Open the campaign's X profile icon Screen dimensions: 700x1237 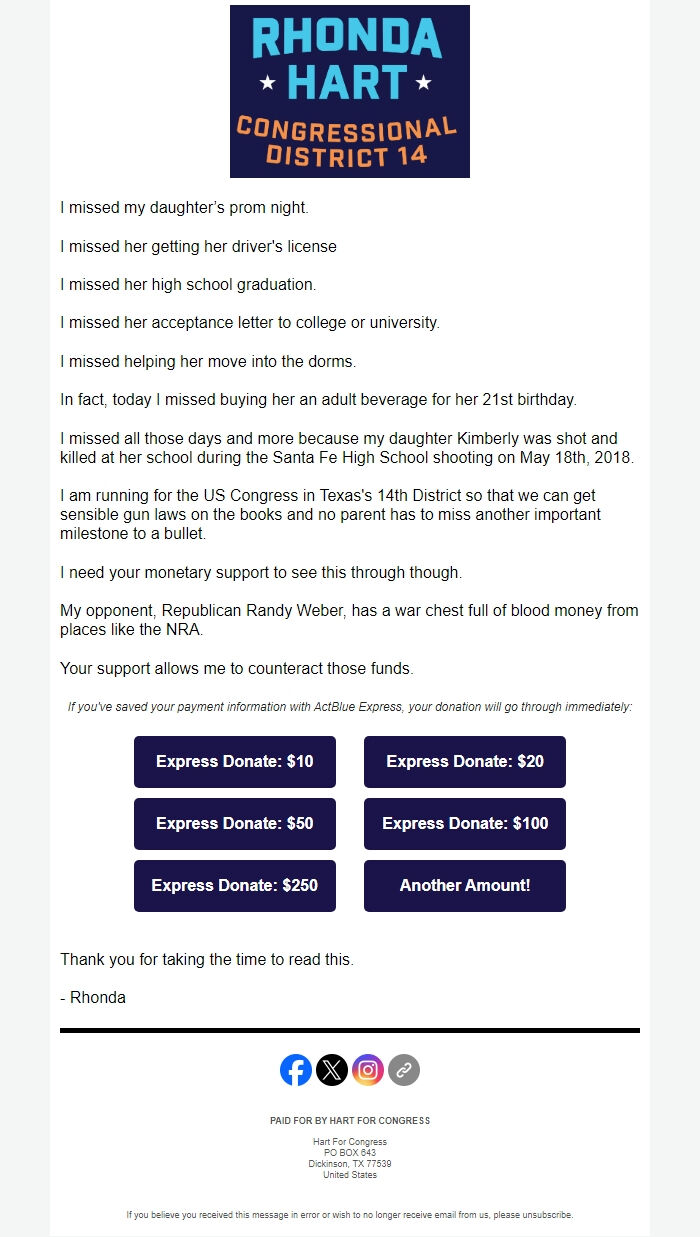point(332,1070)
